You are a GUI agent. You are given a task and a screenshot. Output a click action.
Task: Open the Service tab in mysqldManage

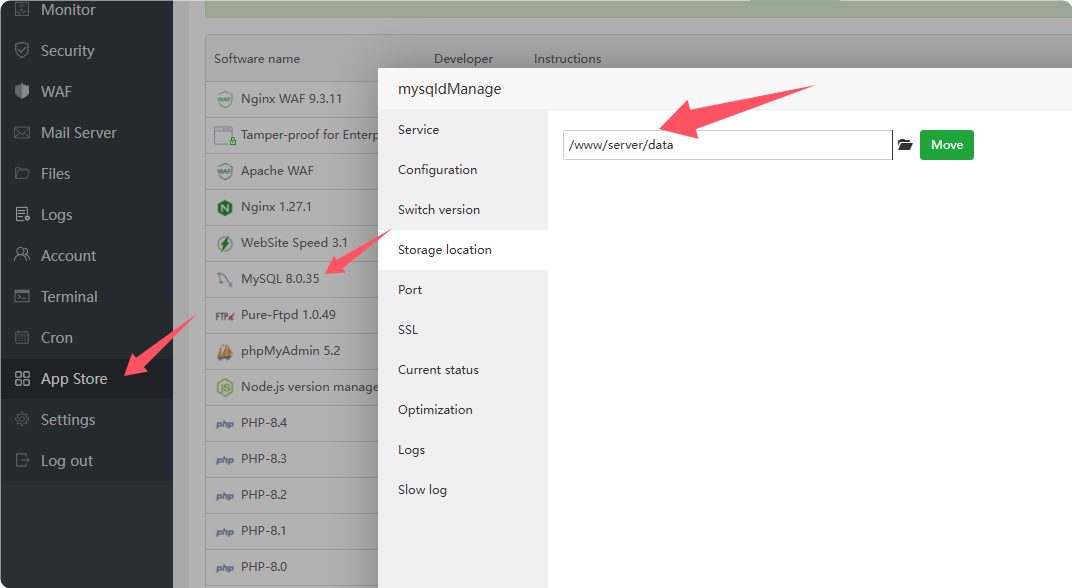(x=463, y=130)
